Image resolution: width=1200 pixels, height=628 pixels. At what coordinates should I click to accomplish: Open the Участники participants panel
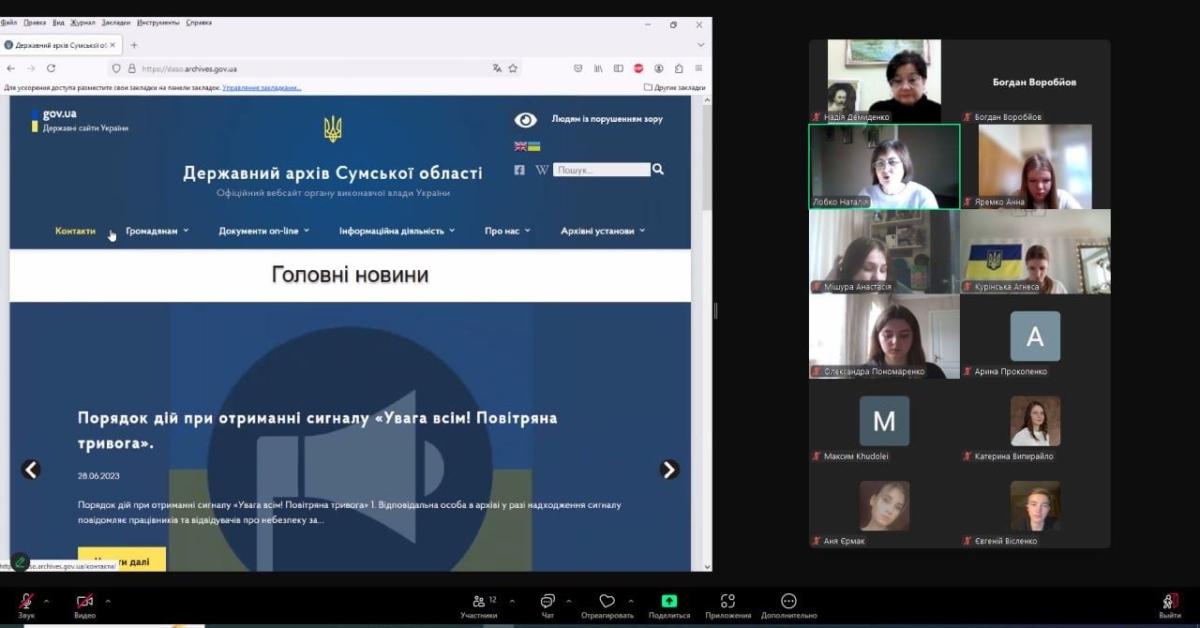(479, 601)
